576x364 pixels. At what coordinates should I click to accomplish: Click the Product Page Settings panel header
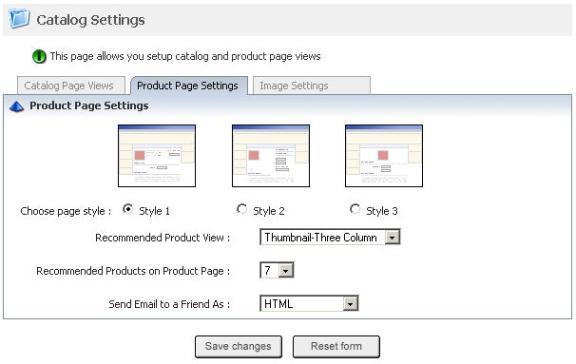click(288, 106)
